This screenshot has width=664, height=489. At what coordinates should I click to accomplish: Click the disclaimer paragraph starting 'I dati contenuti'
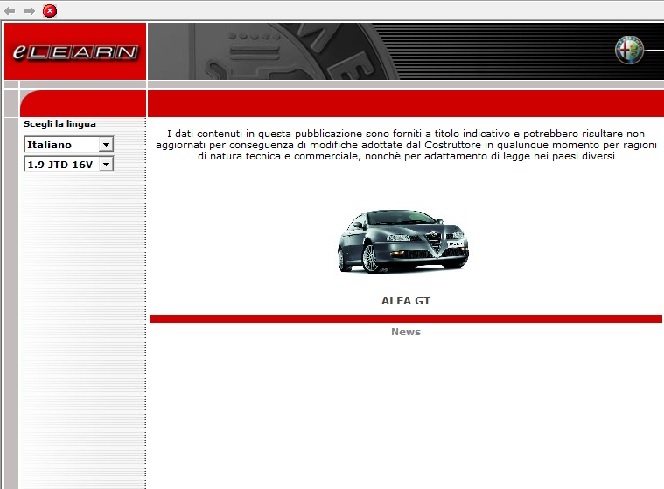pyautogui.click(x=406, y=144)
